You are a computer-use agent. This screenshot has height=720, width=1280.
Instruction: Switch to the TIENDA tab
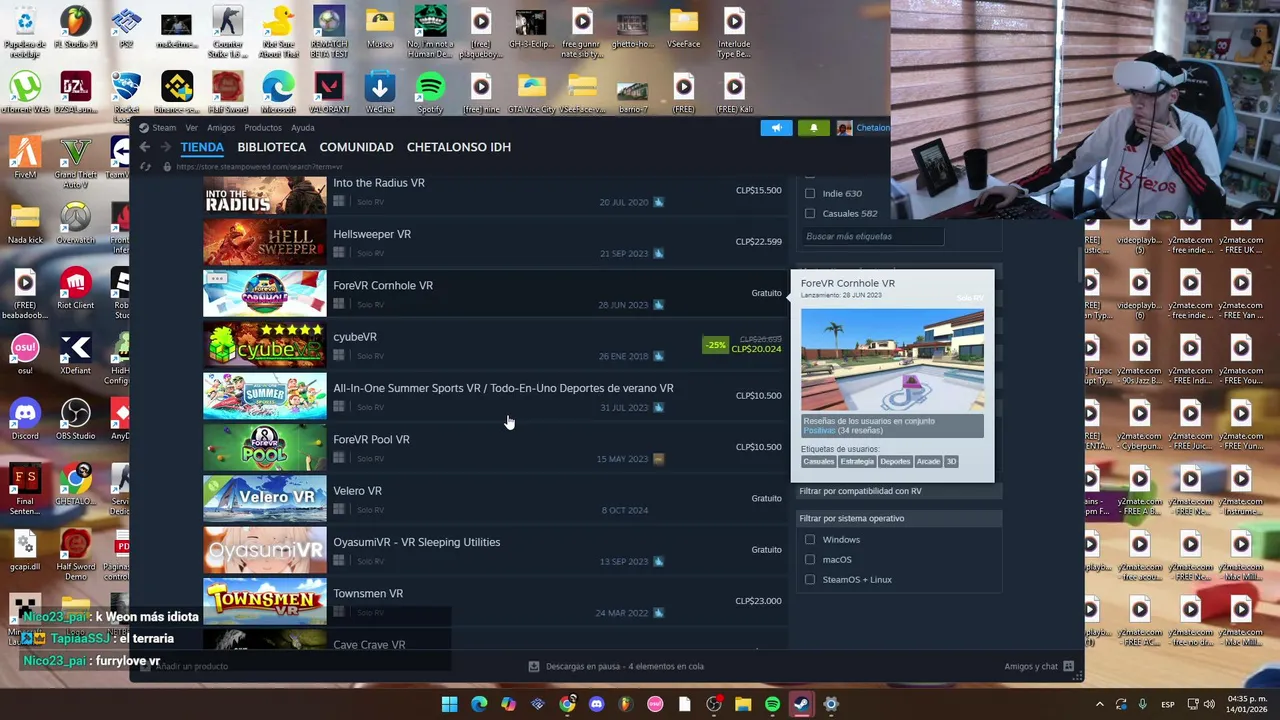click(x=202, y=147)
